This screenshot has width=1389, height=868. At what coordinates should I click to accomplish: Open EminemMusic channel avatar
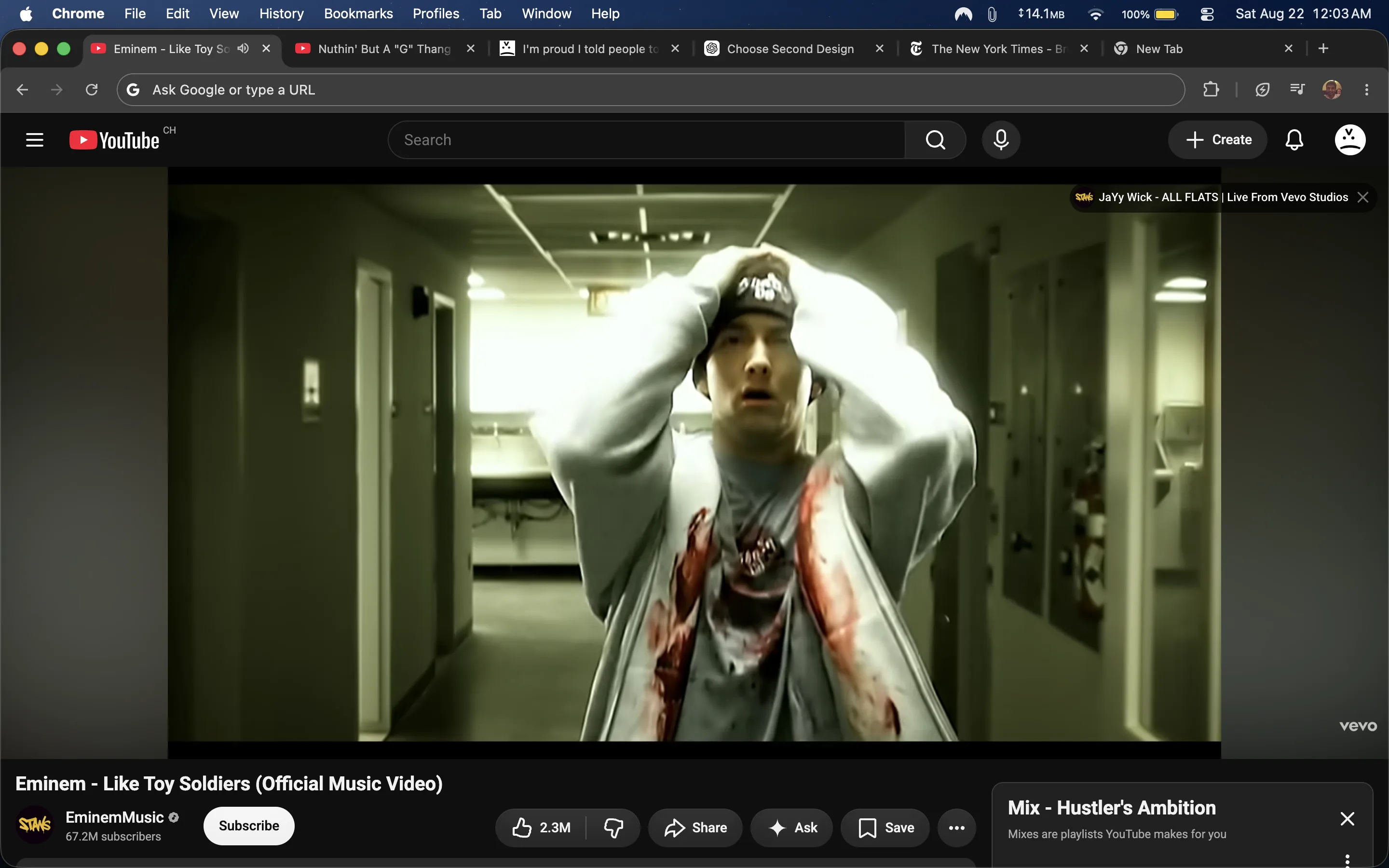tap(35, 825)
